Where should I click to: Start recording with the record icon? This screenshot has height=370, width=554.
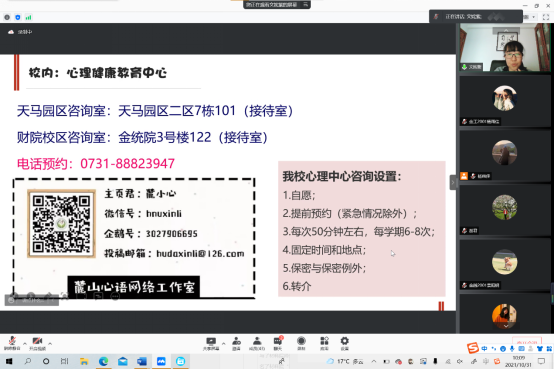click(x=301, y=343)
